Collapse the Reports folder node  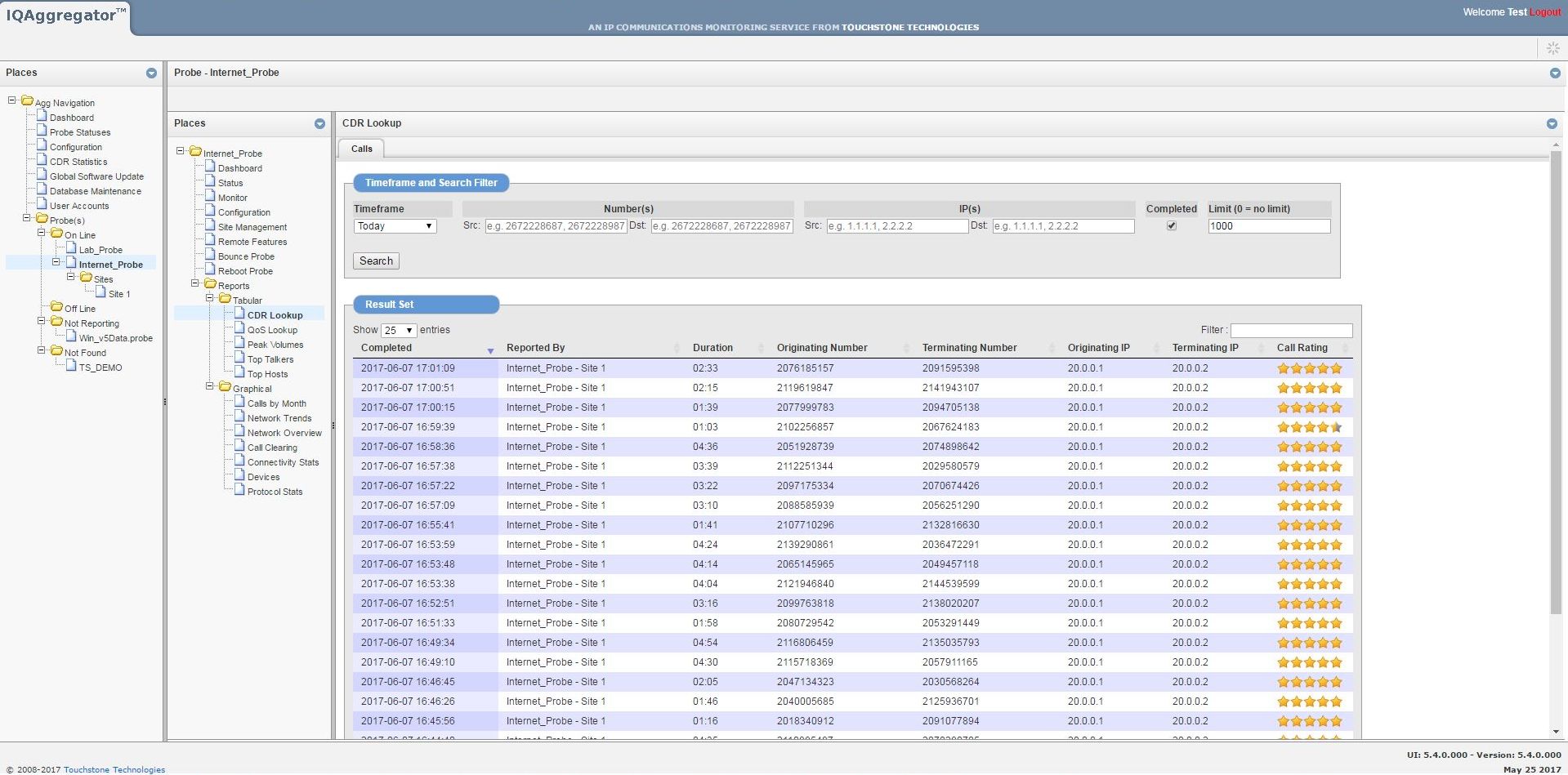[195, 283]
